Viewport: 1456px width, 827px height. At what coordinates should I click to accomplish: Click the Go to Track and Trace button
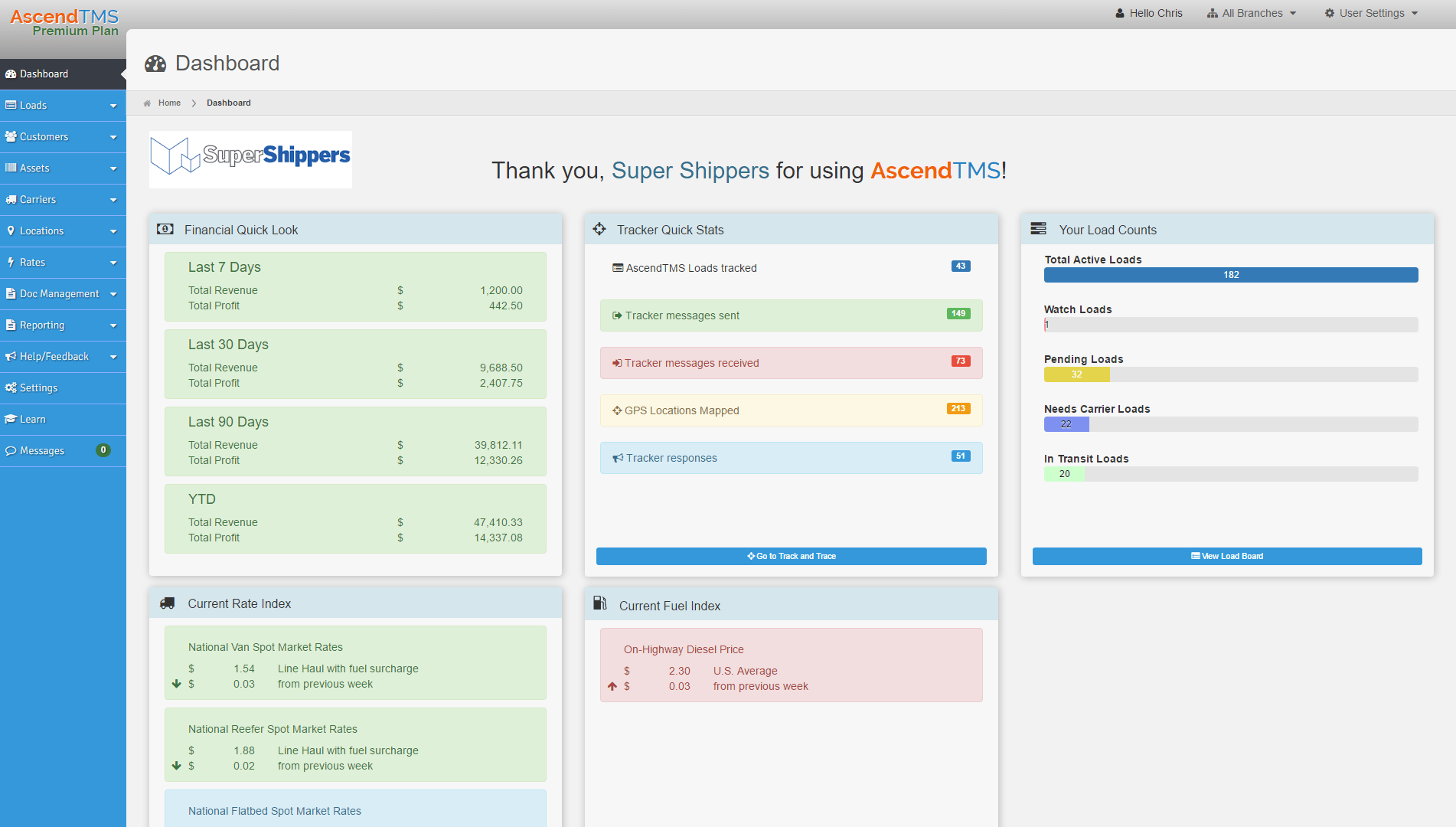click(x=791, y=556)
